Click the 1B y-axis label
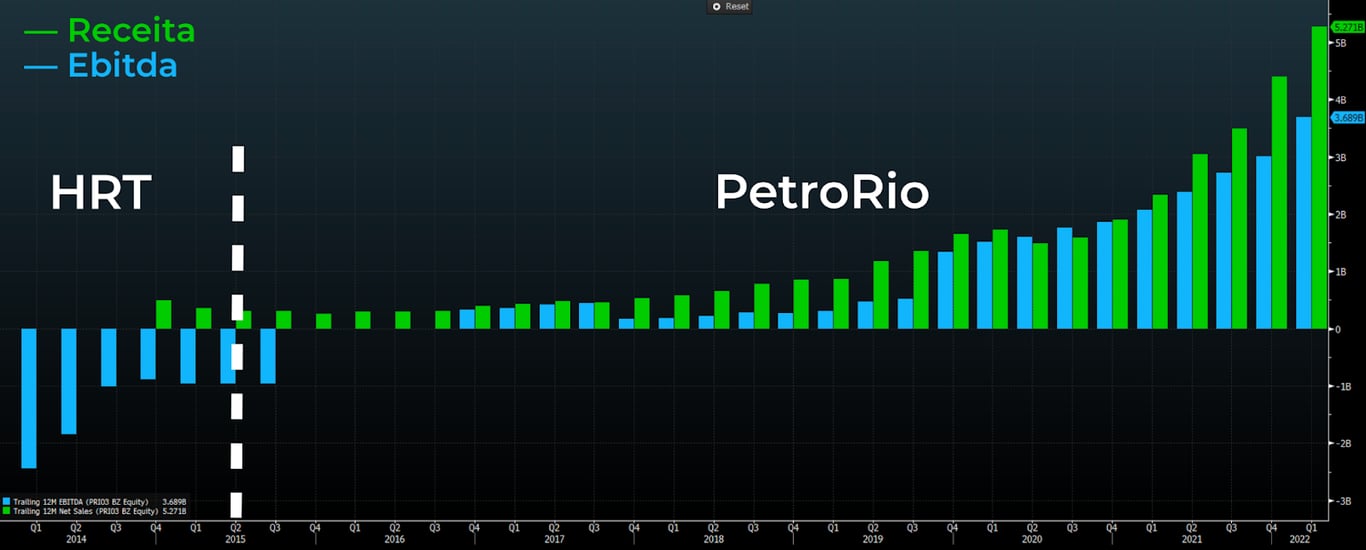 pyautogui.click(x=1340, y=271)
